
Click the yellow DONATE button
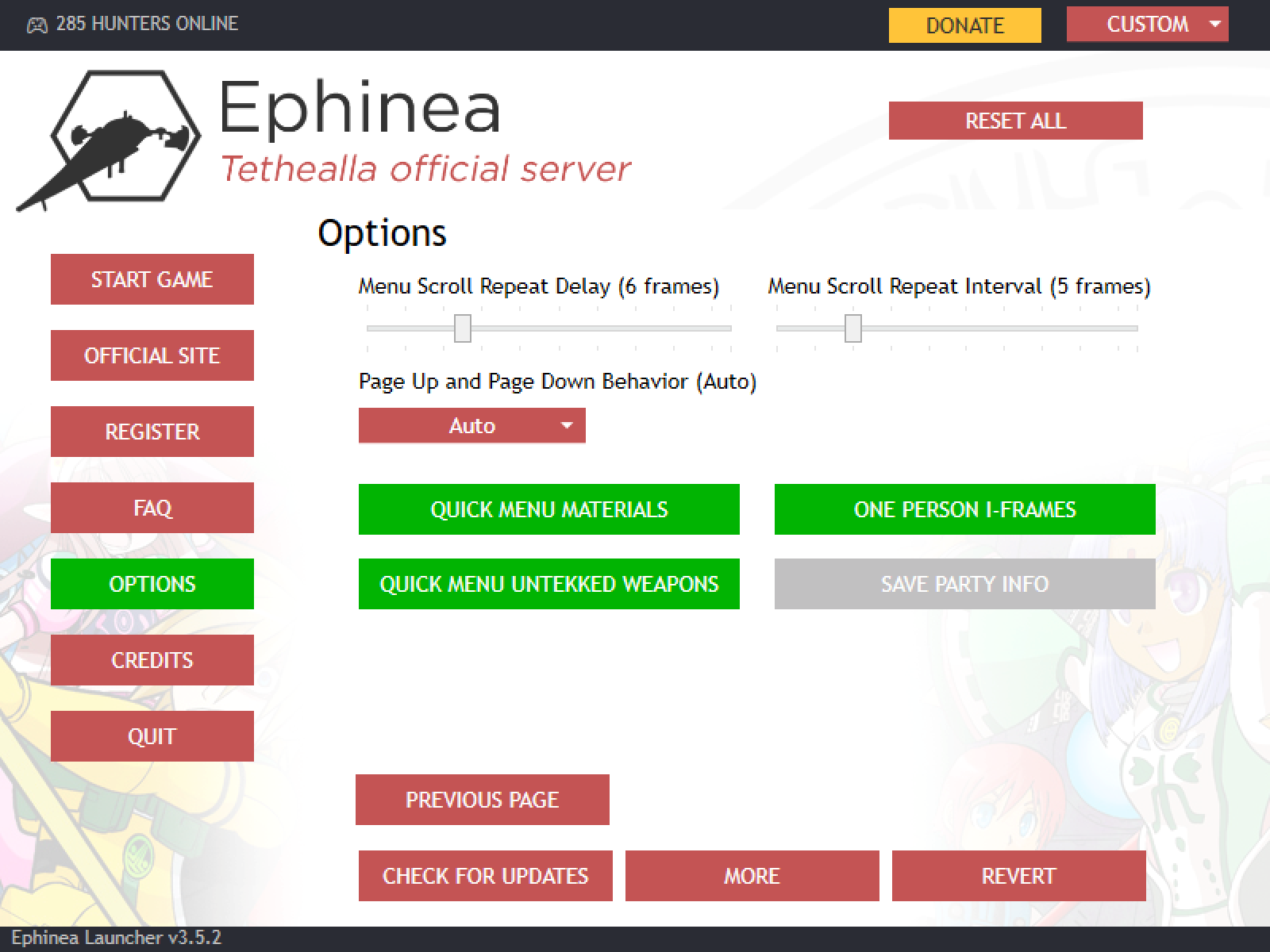pos(965,25)
